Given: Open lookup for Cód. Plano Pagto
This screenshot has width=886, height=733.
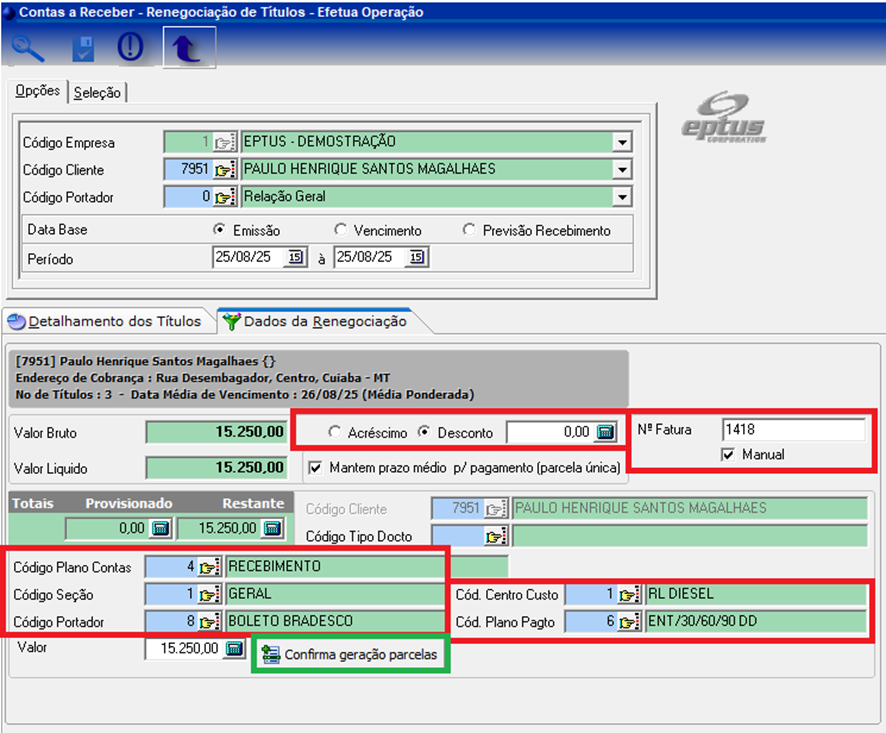Looking at the screenshot, I should [628, 622].
